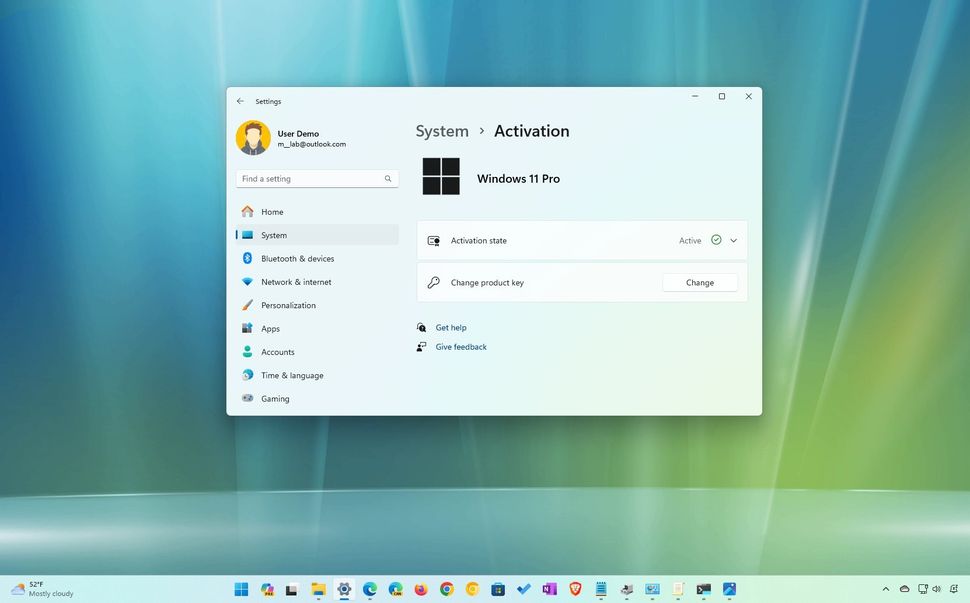This screenshot has height=603, width=970.
Task: Click Change to enter a new product key
Action: tap(699, 282)
